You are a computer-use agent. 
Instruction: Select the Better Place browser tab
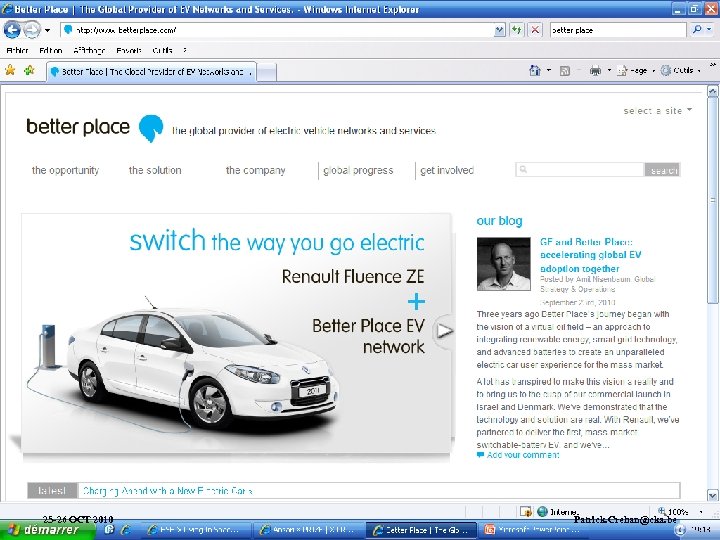click(151, 72)
